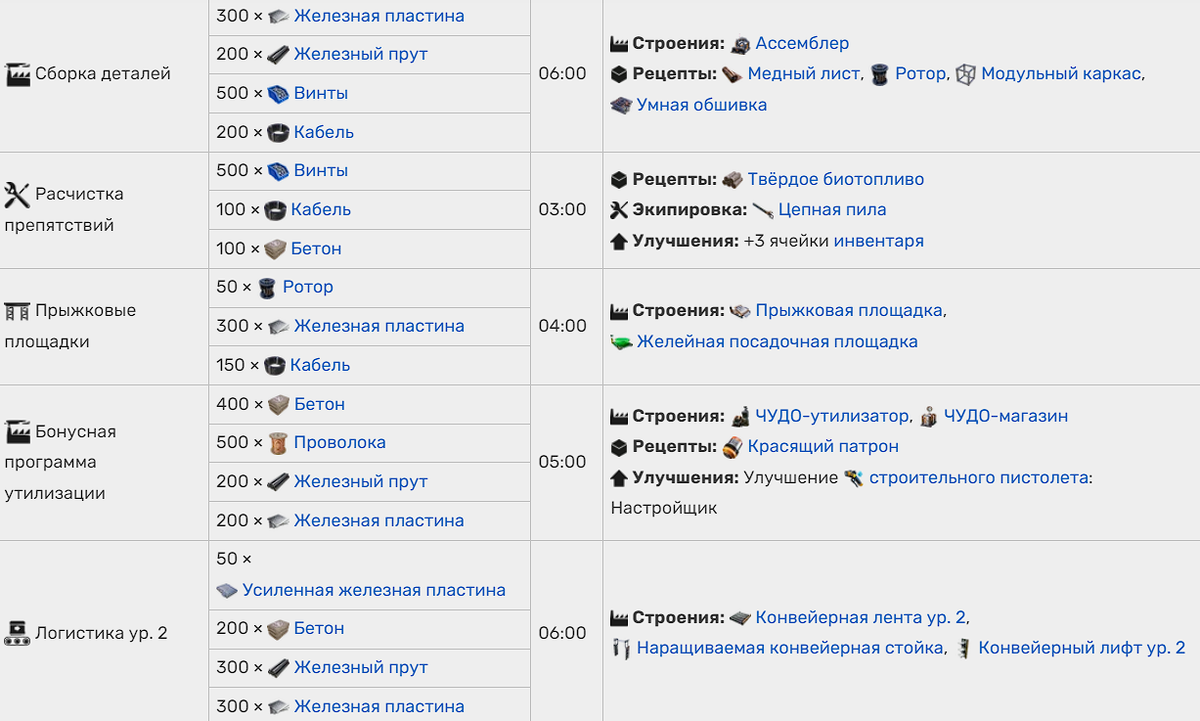Click the reinforced iron plate icon
This screenshot has height=721, width=1200.
[227, 591]
